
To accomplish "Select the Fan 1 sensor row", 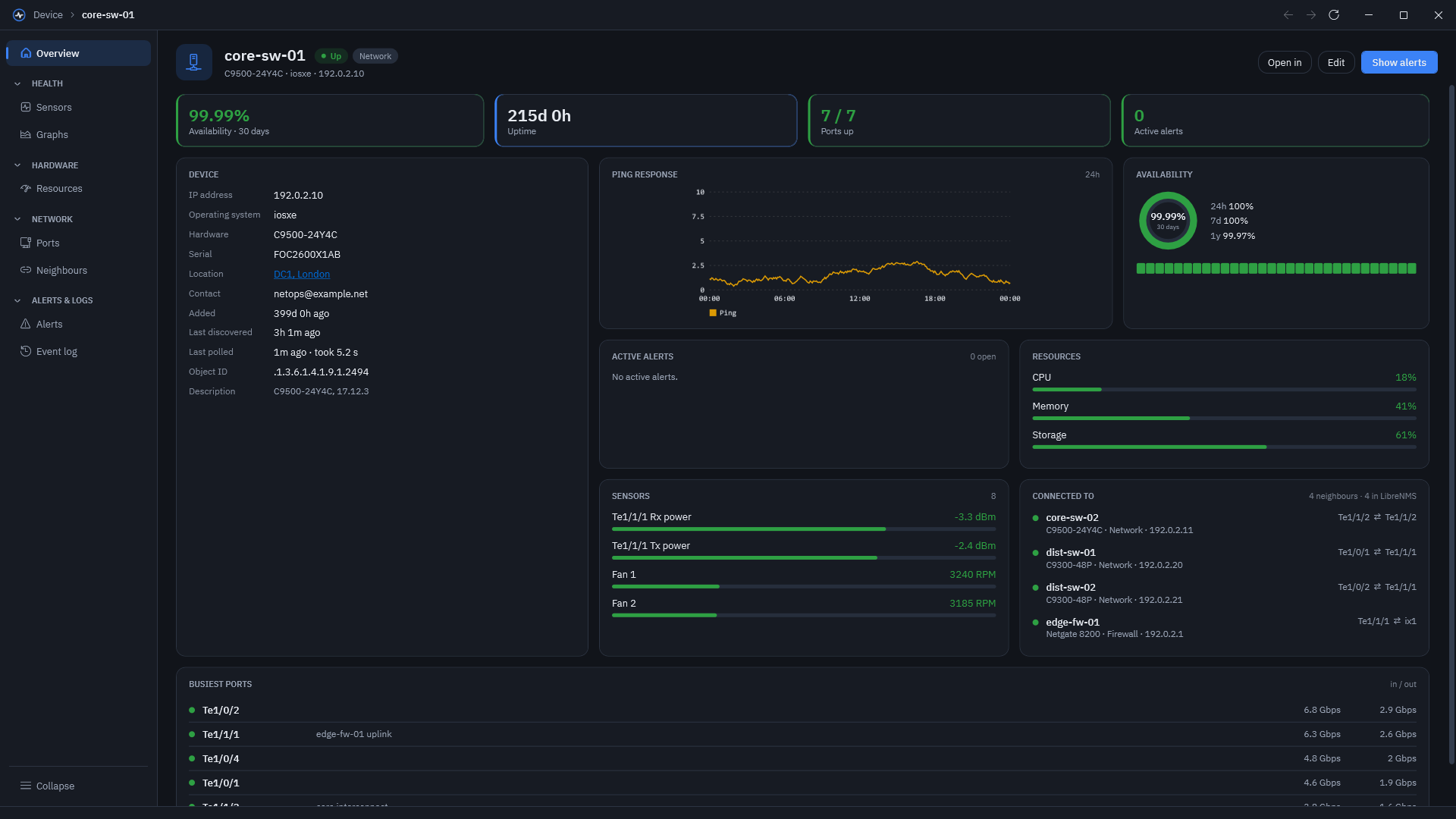I will point(804,579).
